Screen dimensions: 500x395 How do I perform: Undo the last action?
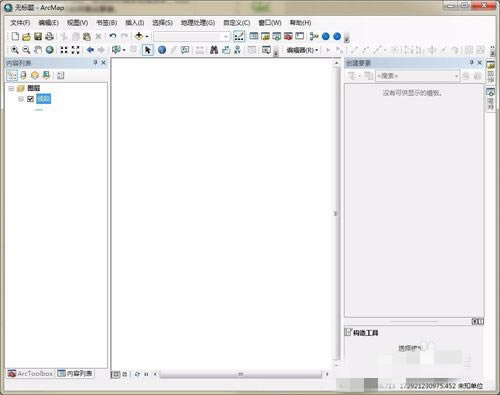[x=113, y=36]
